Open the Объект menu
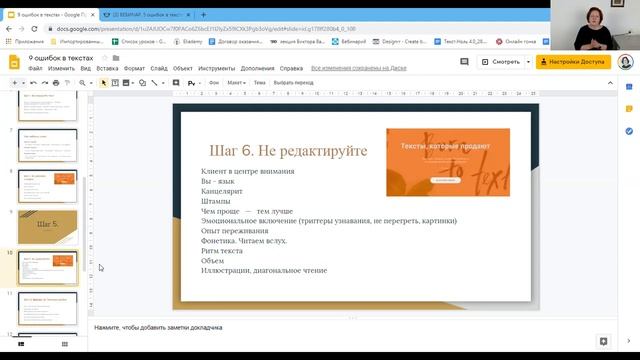This screenshot has height=360, width=640. [x=182, y=69]
